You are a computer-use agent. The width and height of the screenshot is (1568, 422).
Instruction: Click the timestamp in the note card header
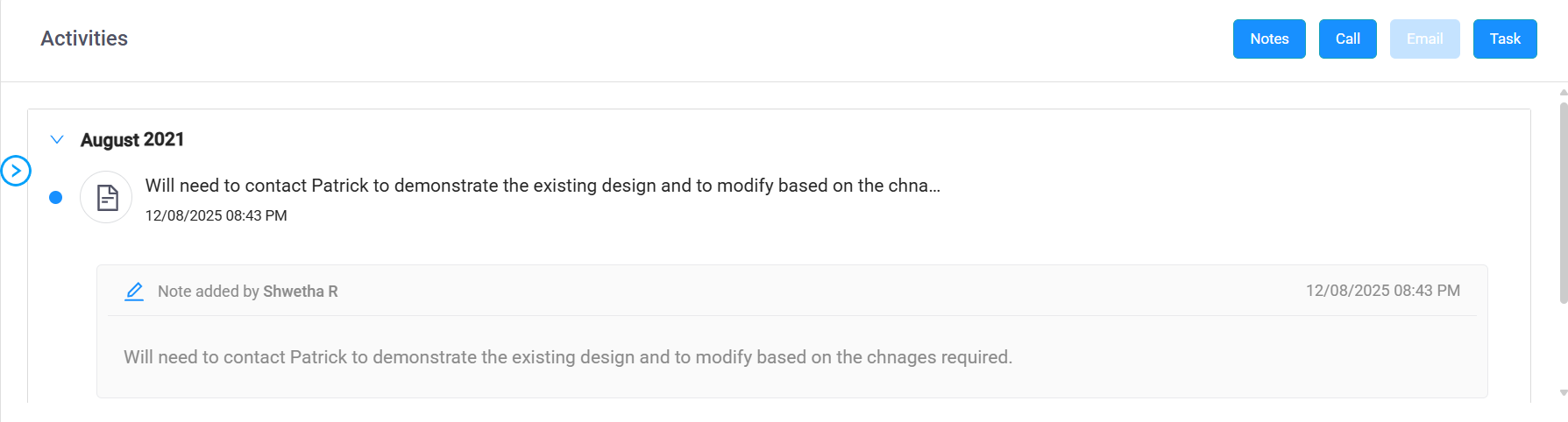1382,291
